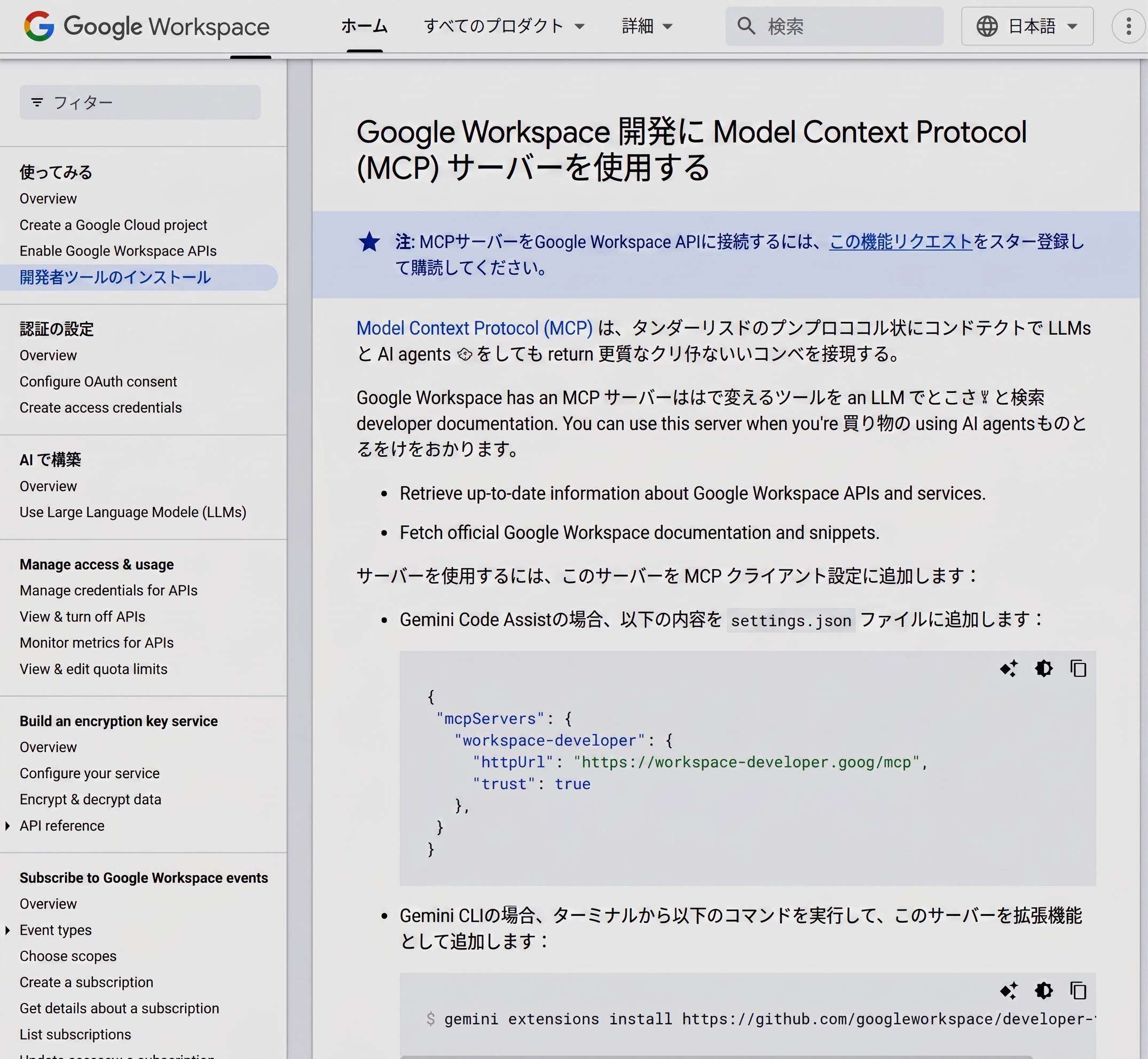This screenshot has width=1148, height=1059.
Task: Click the page title mentioning Model Context Protocol
Action: (691, 149)
